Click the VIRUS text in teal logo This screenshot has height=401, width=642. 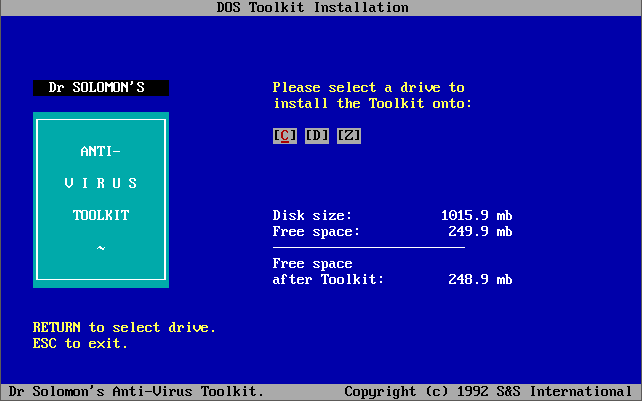coord(100,184)
